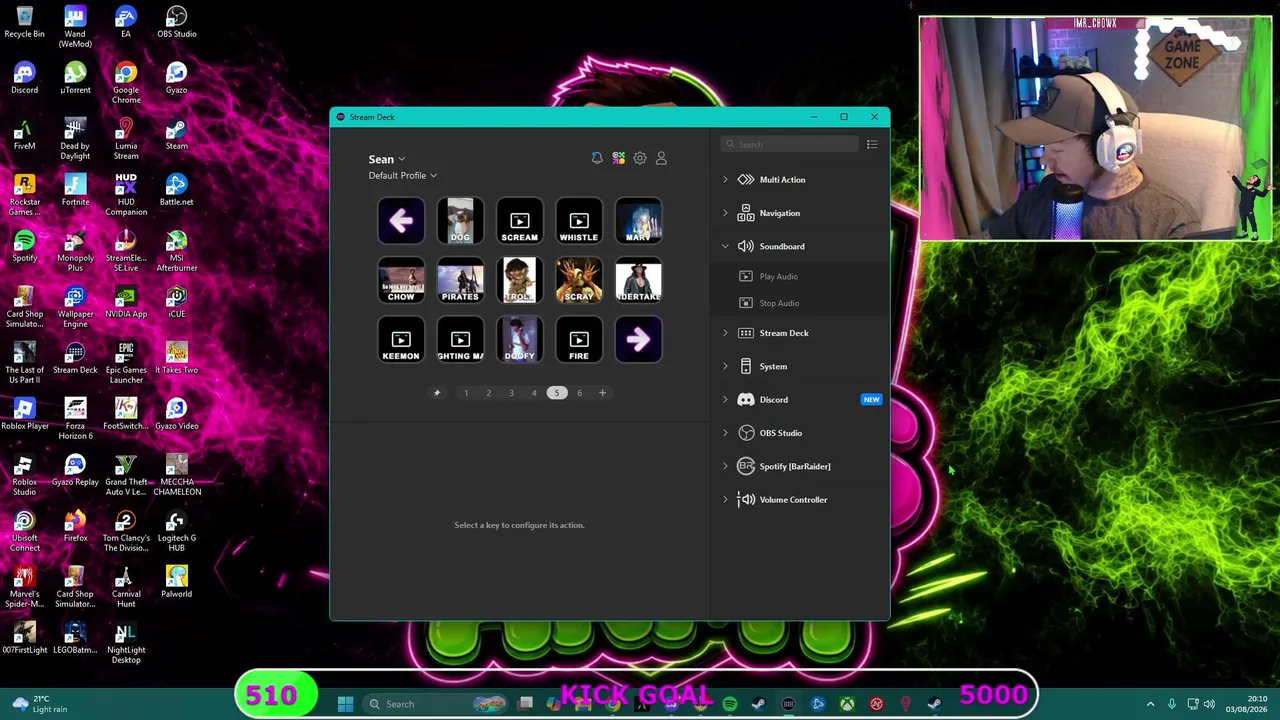The height and width of the screenshot is (720, 1280).
Task: Pin the current page with the pin icon
Action: (436, 393)
